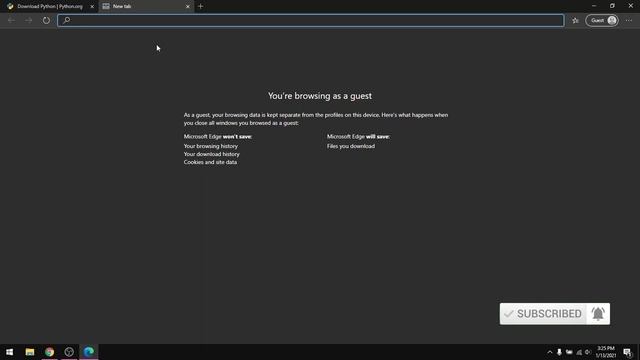Open File Explorer from taskbar
The image size is (640, 360).
29,352
